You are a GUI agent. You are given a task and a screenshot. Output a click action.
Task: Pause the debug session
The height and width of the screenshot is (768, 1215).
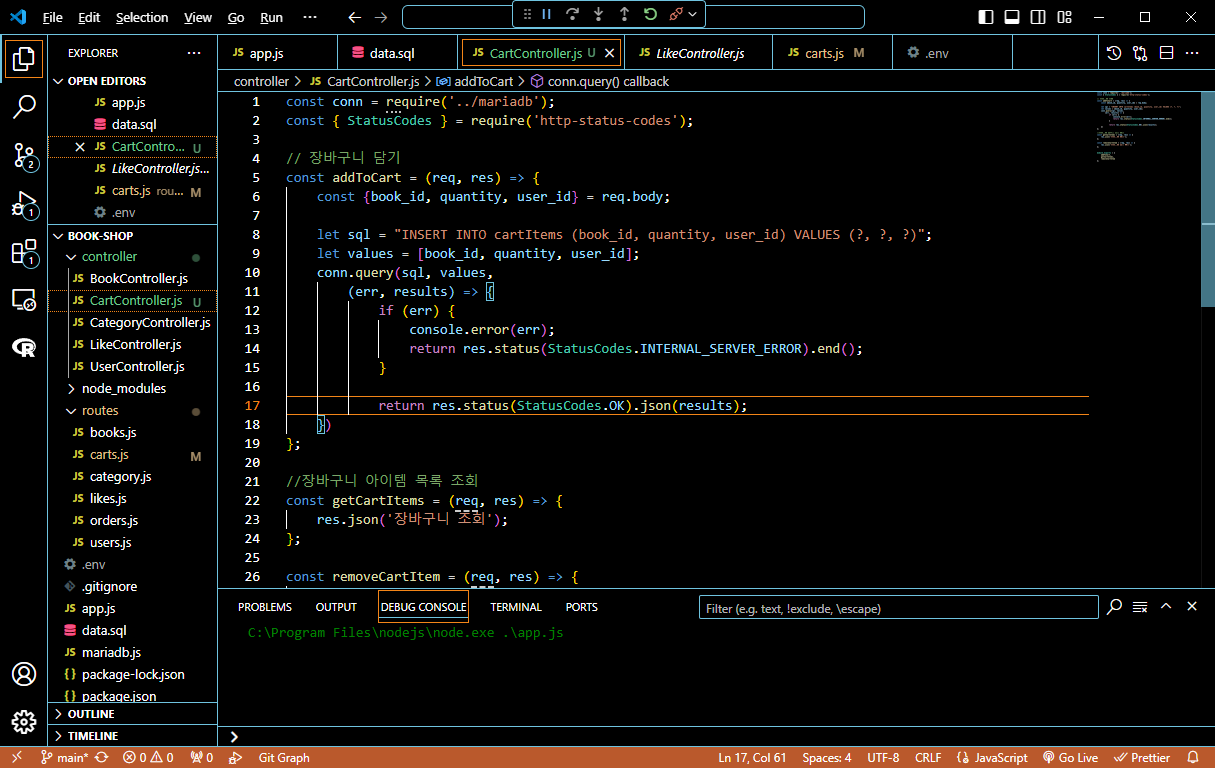pos(547,14)
